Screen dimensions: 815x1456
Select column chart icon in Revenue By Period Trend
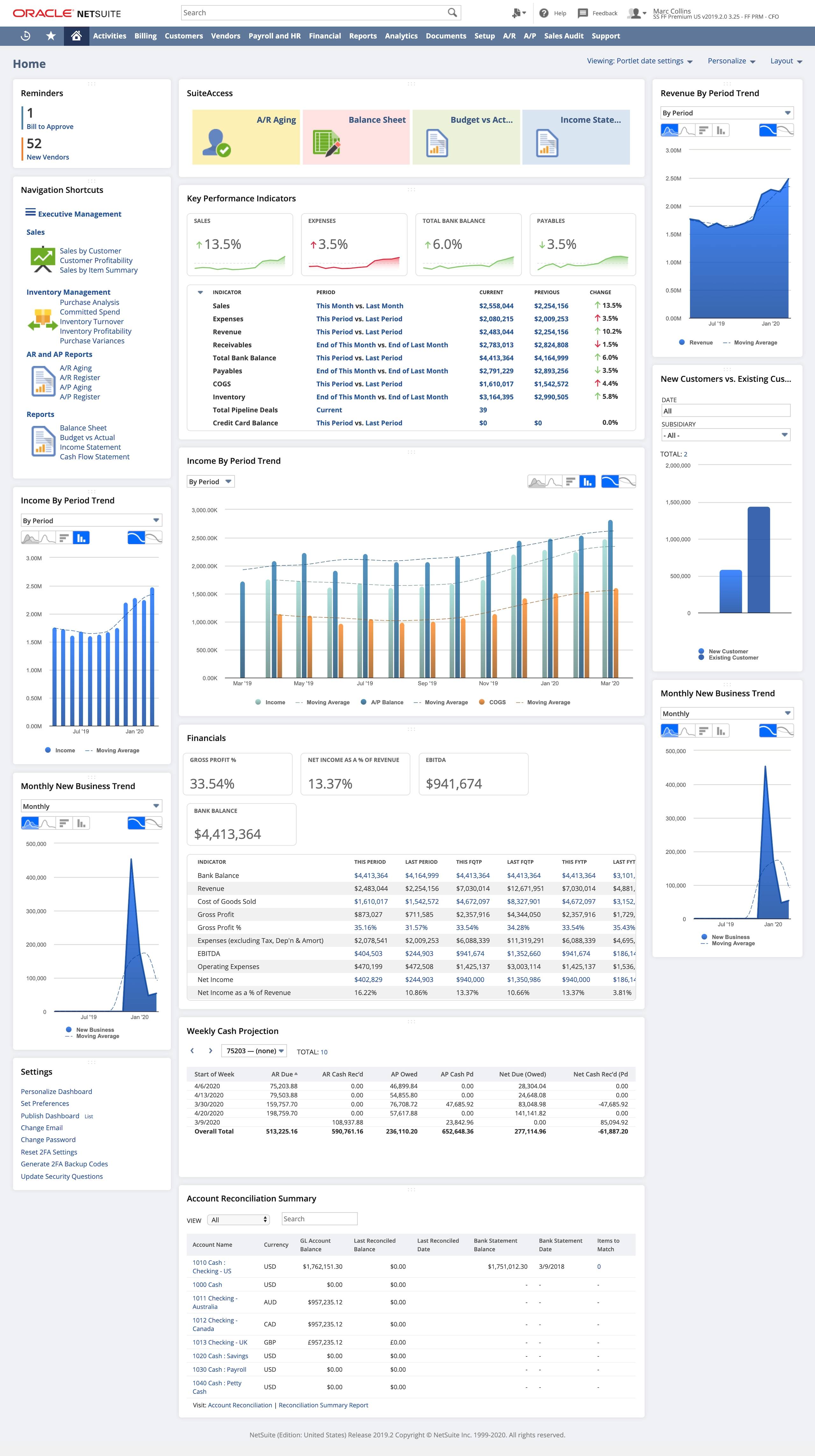pyautogui.click(x=720, y=130)
